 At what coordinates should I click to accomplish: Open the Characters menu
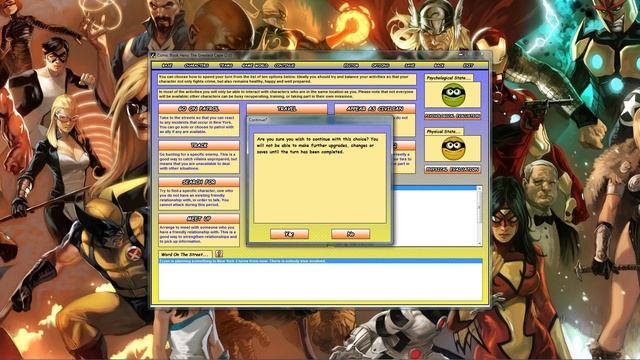(196, 65)
